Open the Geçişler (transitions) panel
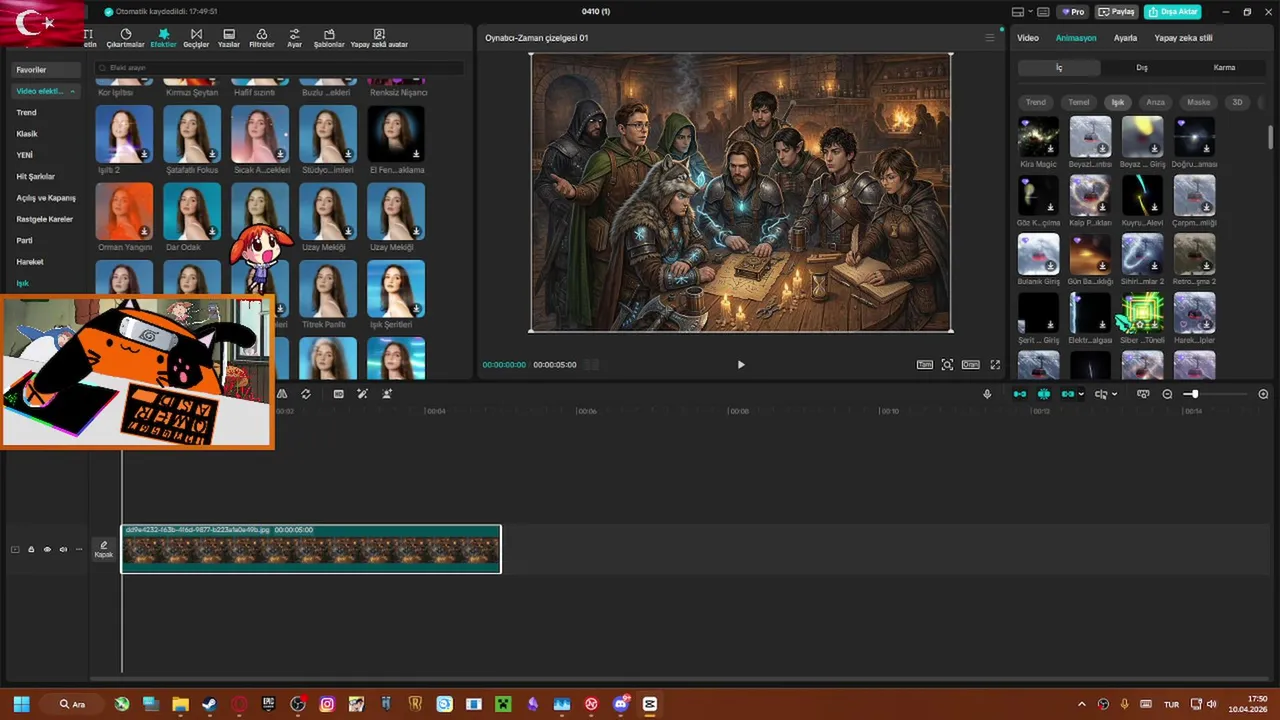 [x=196, y=38]
